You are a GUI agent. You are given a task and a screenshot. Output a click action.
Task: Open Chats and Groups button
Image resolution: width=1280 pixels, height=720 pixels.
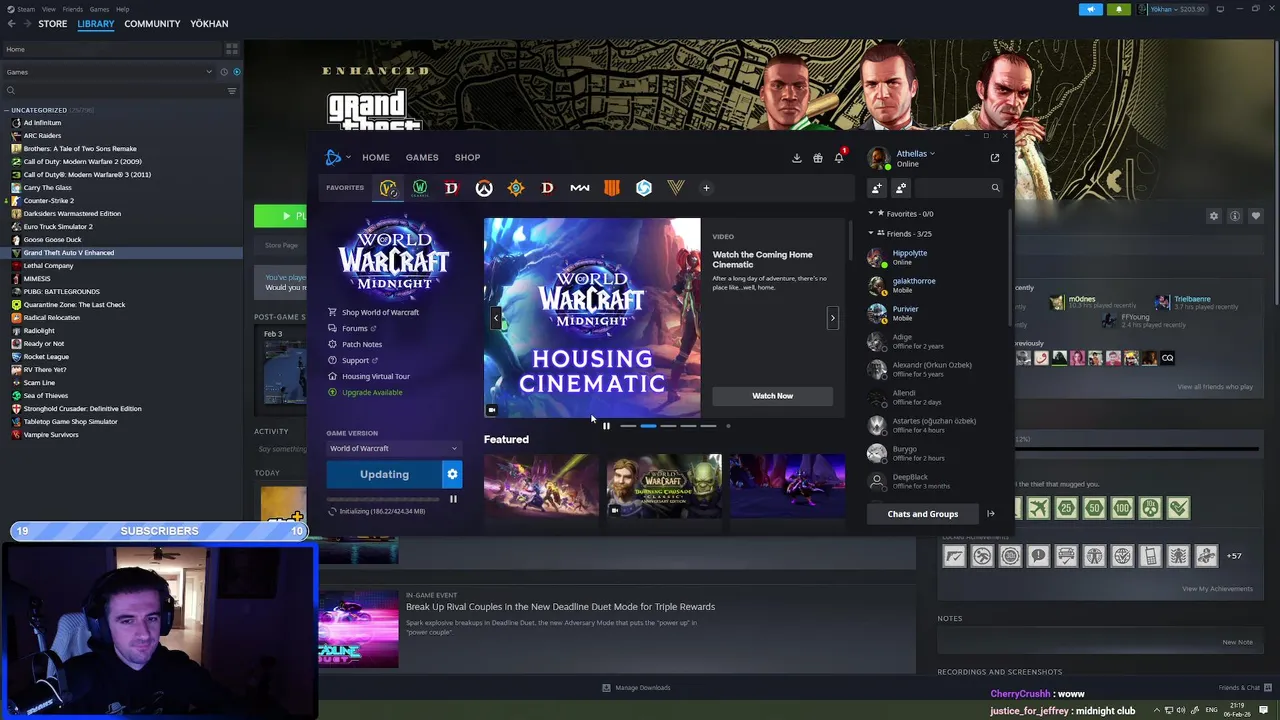pos(923,514)
